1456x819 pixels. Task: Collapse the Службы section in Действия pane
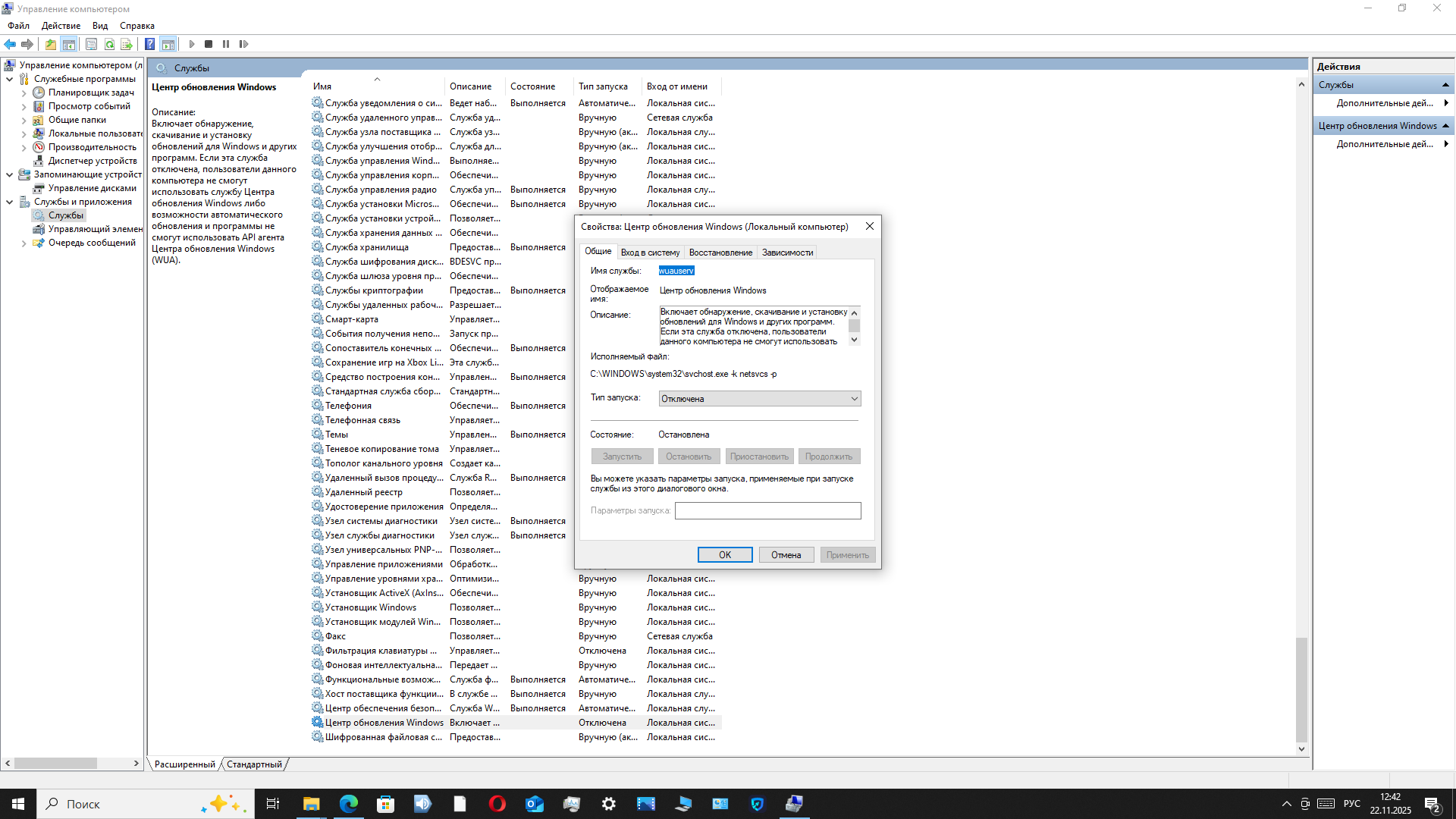click(x=1445, y=85)
